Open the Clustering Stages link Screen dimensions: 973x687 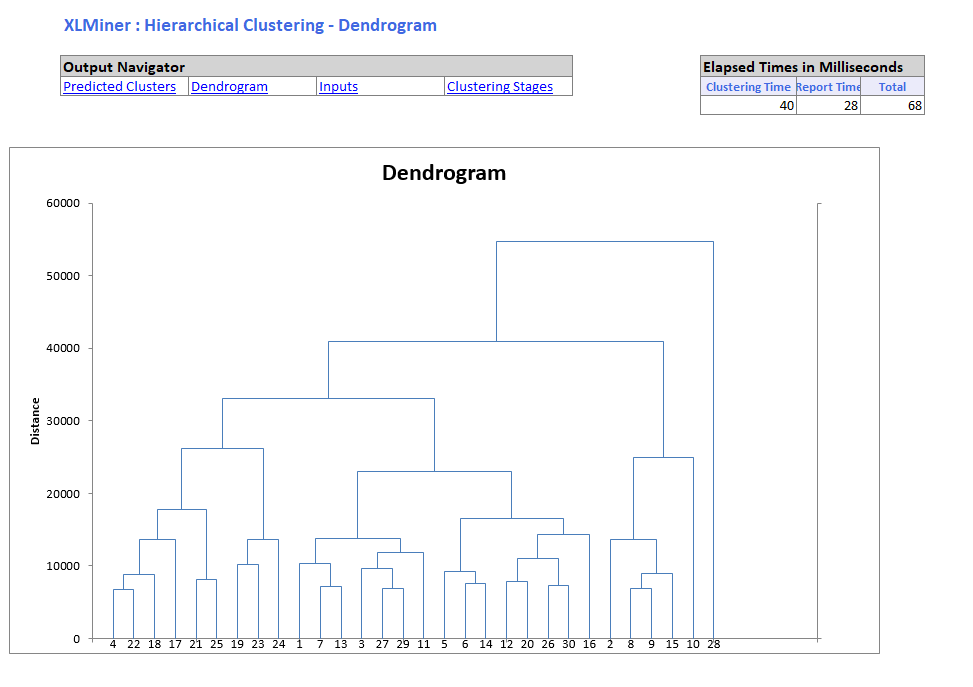[499, 87]
